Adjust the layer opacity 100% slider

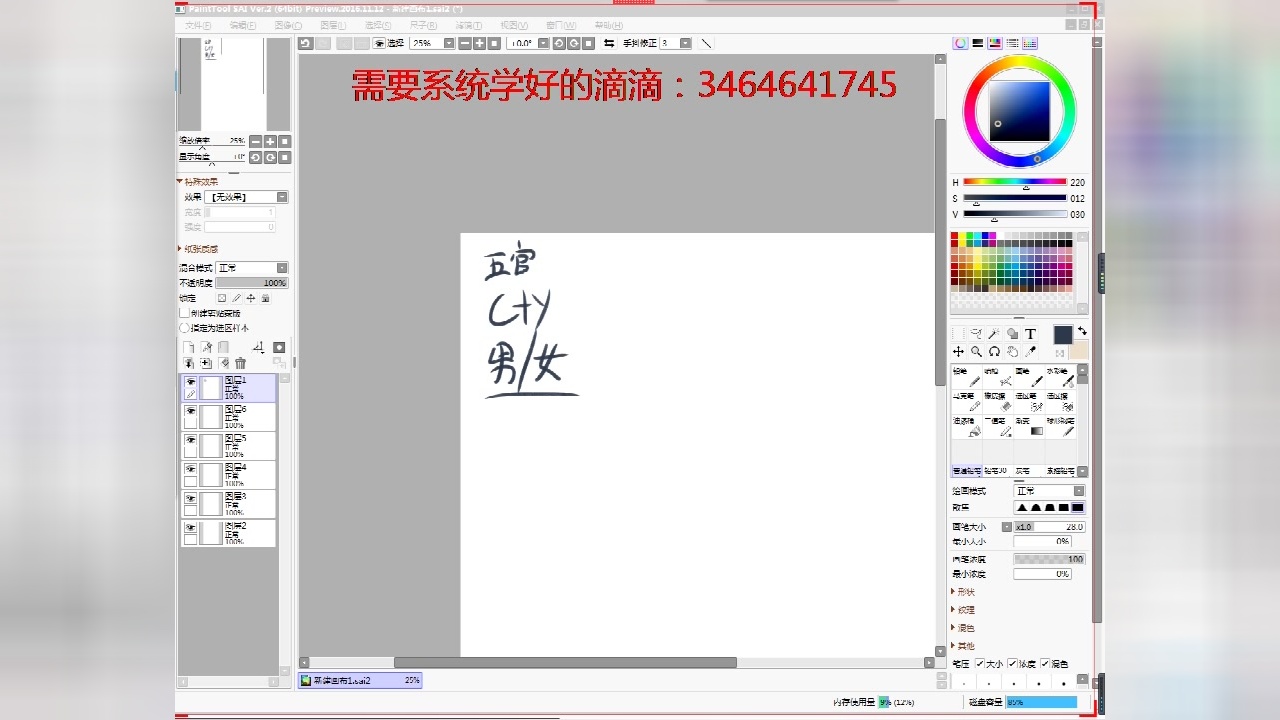coord(252,283)
